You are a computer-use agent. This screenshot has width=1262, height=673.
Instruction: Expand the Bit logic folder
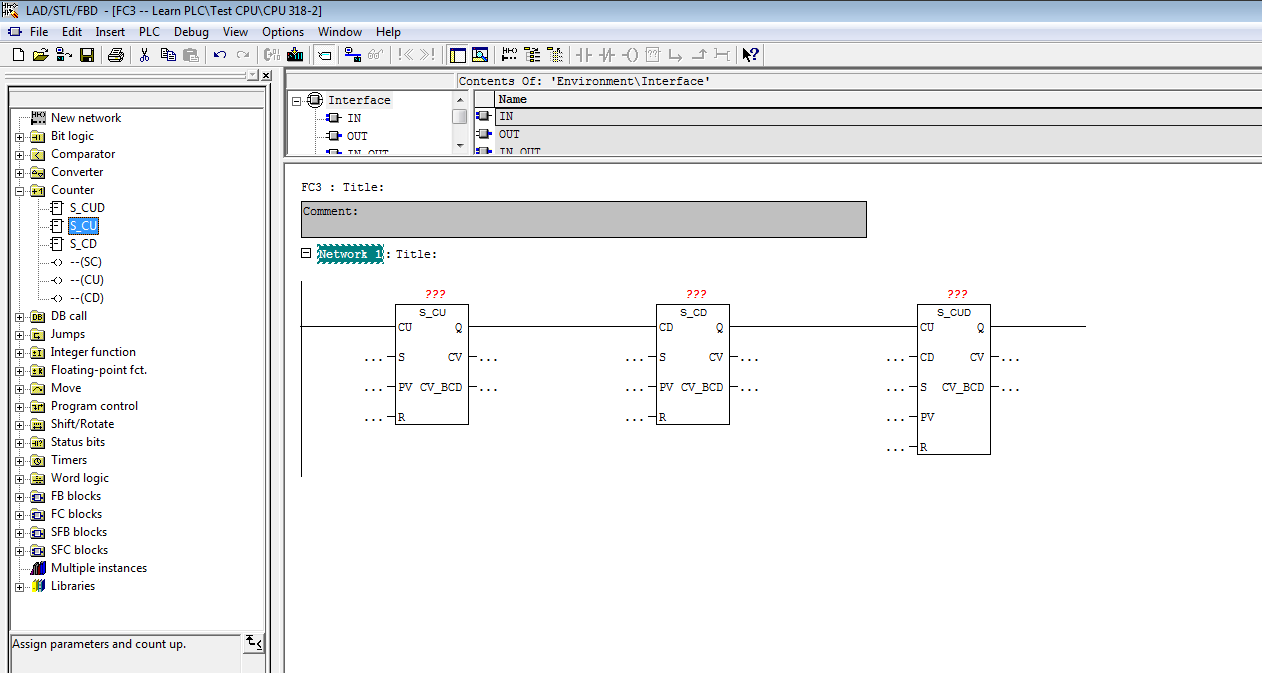(x=20, y=135)
